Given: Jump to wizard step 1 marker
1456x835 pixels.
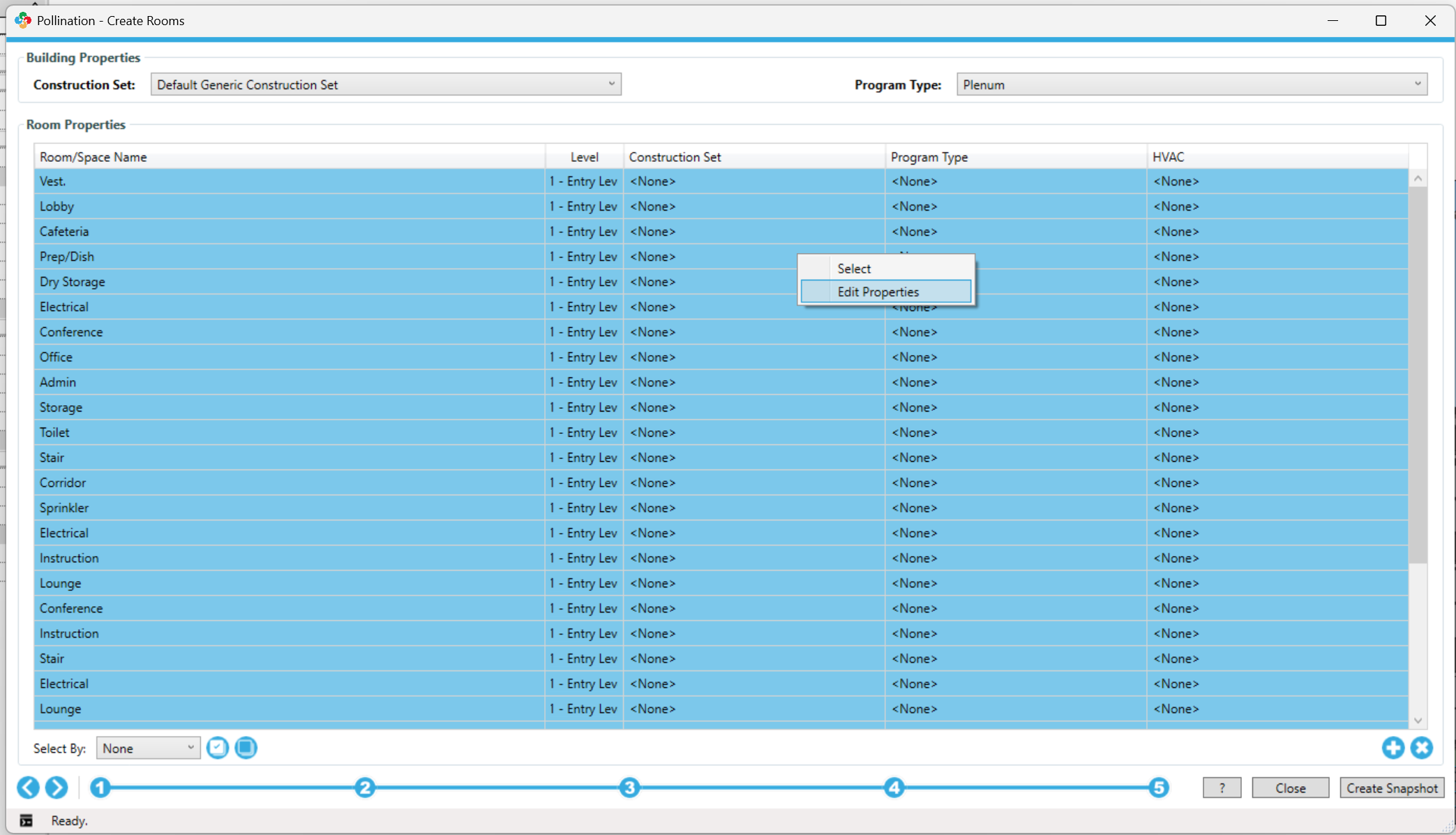Looking at the screenshot, I should (100, 788).
